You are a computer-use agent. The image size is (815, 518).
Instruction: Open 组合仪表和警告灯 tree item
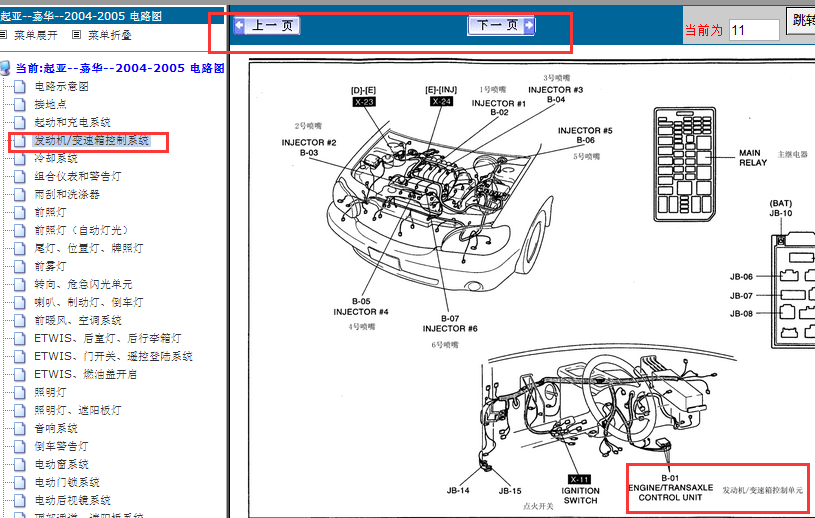[x=77, y=176]
